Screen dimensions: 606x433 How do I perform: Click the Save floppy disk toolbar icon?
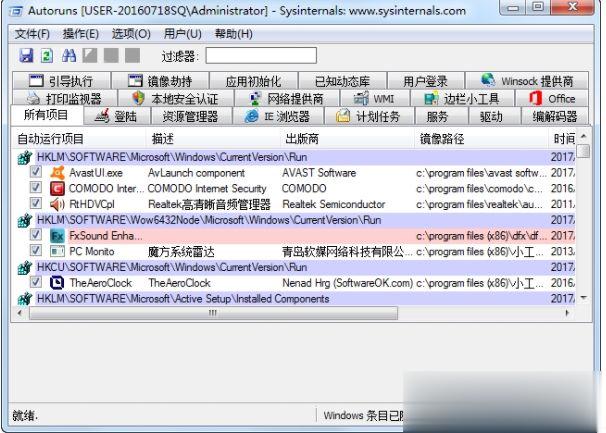pos(26,56)
